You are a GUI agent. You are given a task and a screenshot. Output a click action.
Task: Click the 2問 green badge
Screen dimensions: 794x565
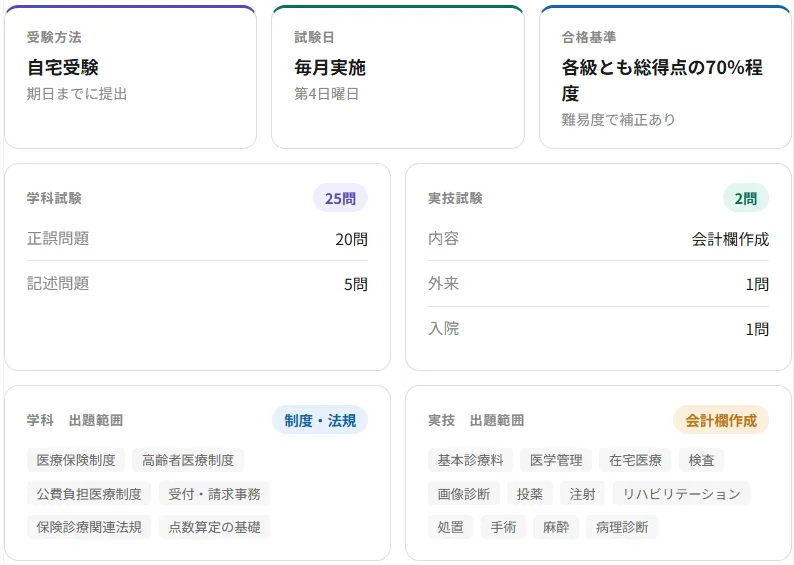pos(746,198)
